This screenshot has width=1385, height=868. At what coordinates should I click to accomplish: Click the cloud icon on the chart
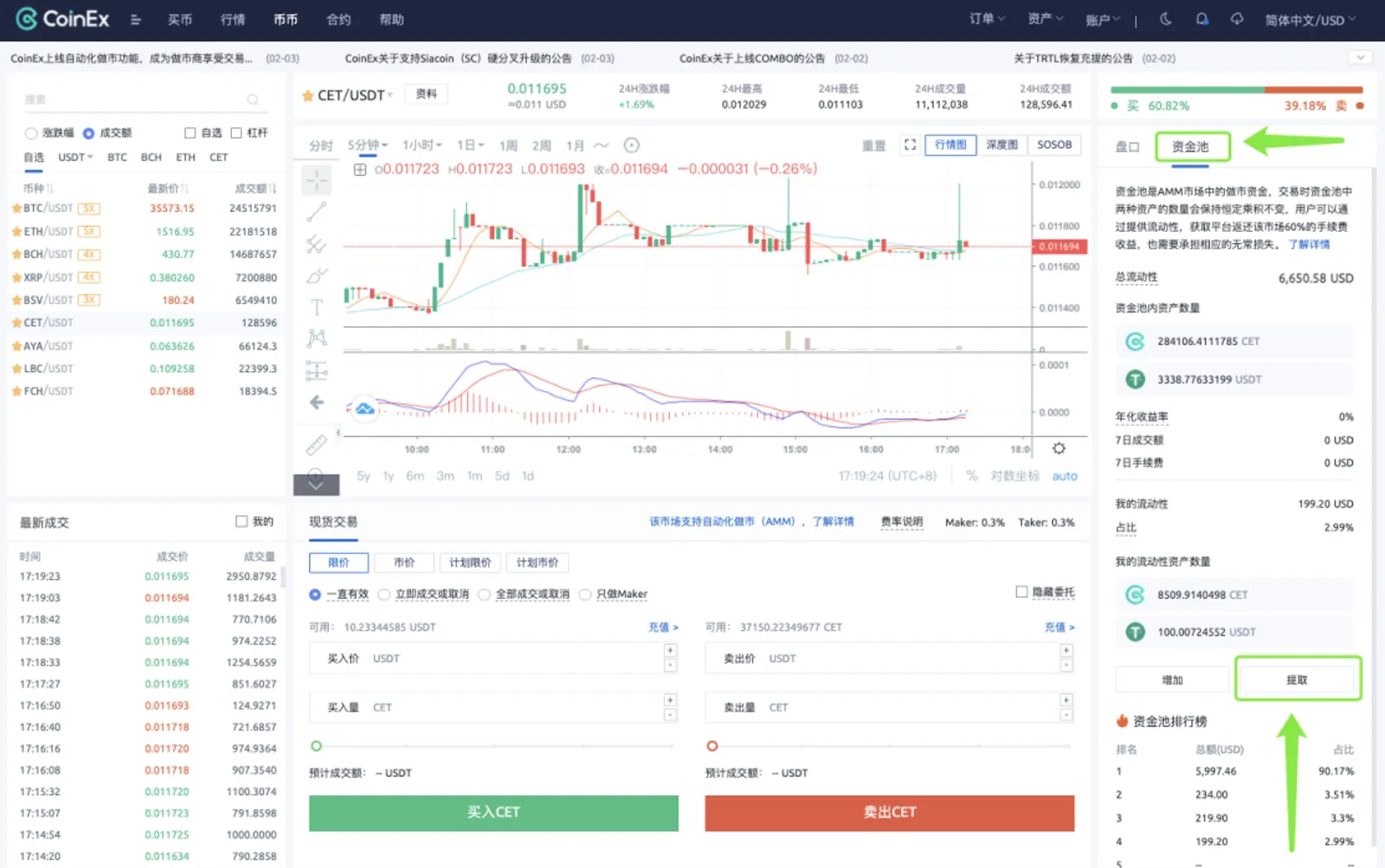[365, 408]
